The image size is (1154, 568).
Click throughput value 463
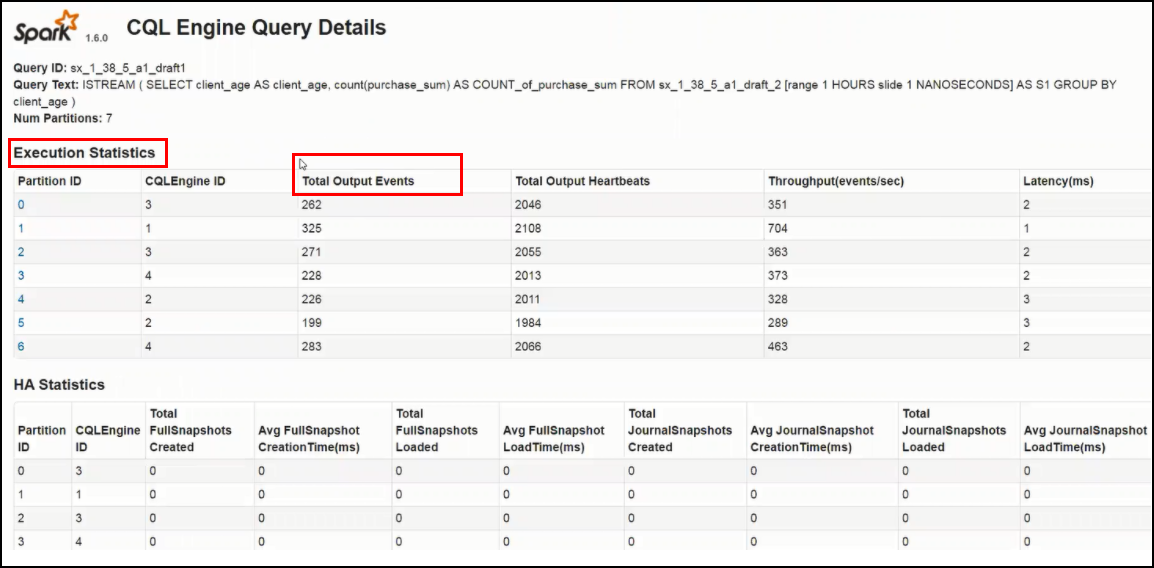coord(778,346)
